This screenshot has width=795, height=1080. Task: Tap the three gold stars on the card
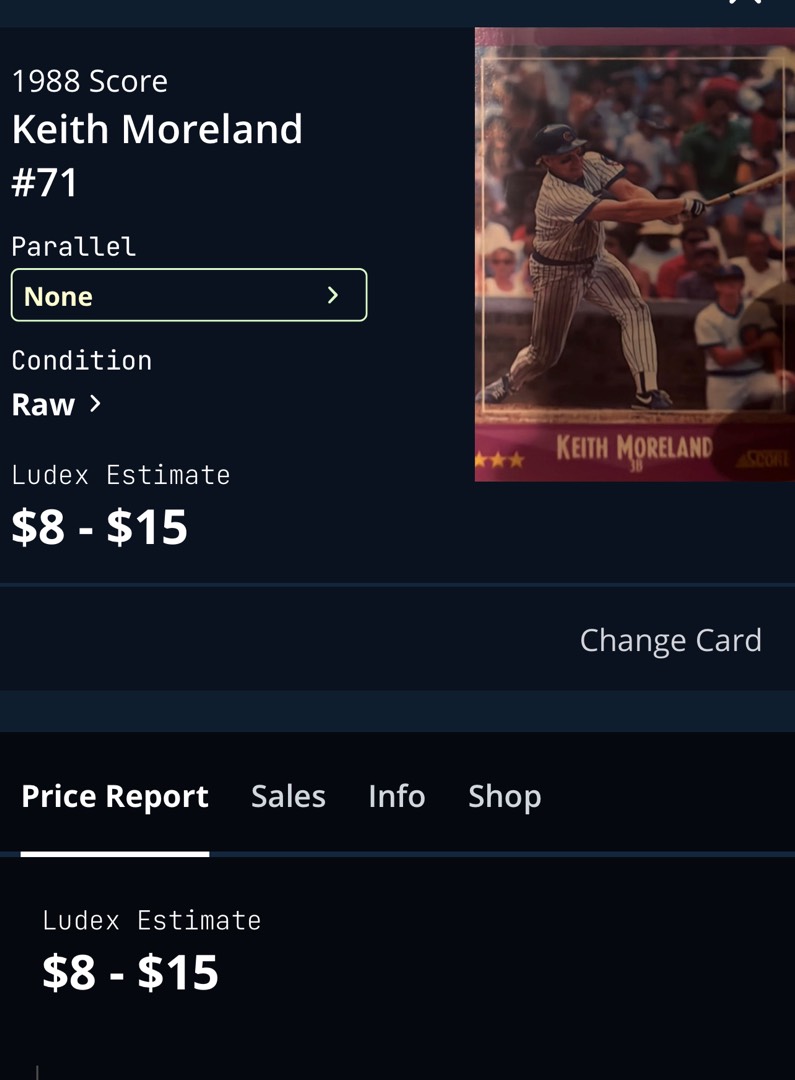click(x=499, y=459)
